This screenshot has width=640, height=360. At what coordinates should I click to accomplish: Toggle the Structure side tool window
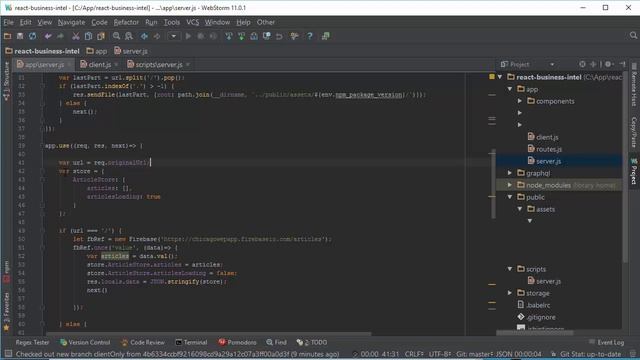[x=6, y=81]
